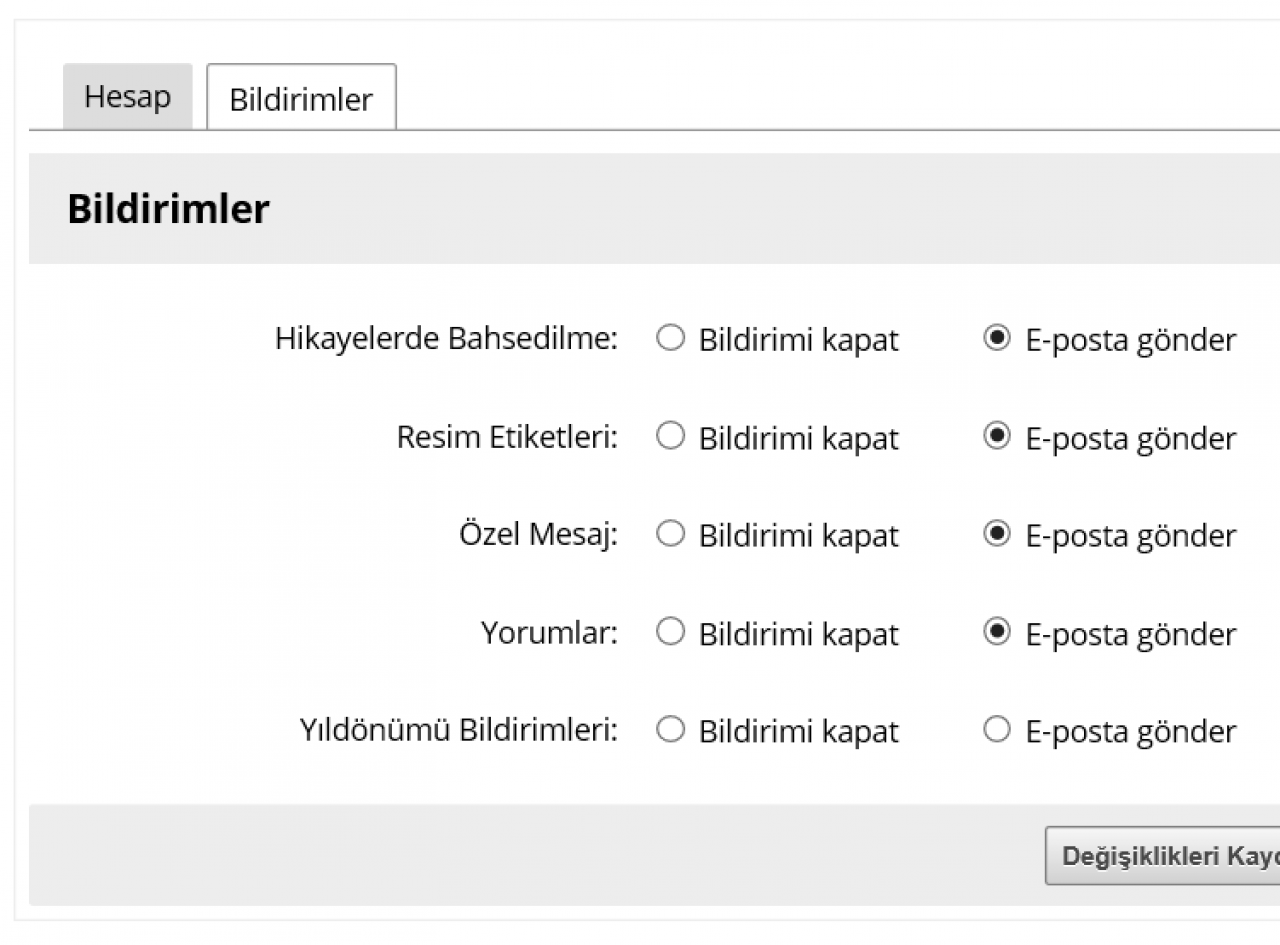The width and height of the screenshot is (1280, 945).
Task: Disable Özel Mesaj notifications
Action: tap(670, 535)
